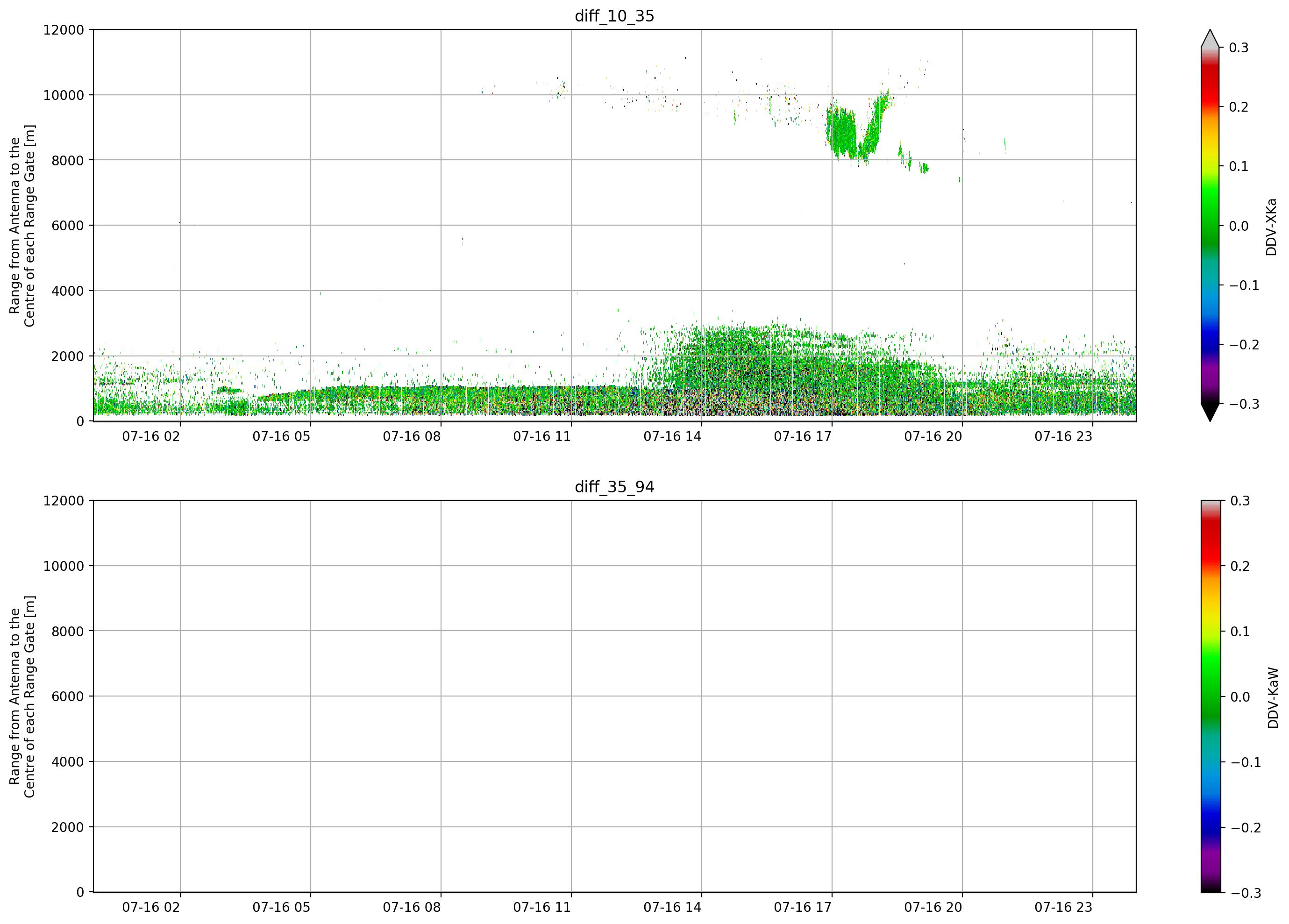Click the 8000 y-tick of diff_10_35
The width and height of the screenshot is (1289, 924).
tap(68, 160)
